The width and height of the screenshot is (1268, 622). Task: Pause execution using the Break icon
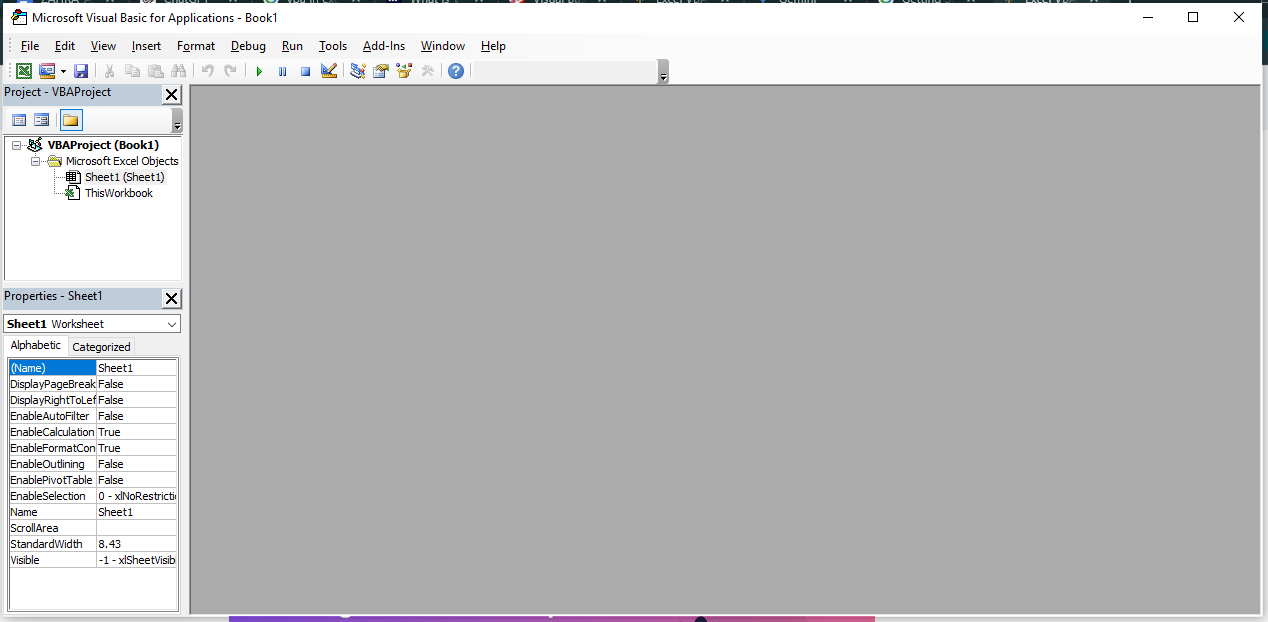282,70
